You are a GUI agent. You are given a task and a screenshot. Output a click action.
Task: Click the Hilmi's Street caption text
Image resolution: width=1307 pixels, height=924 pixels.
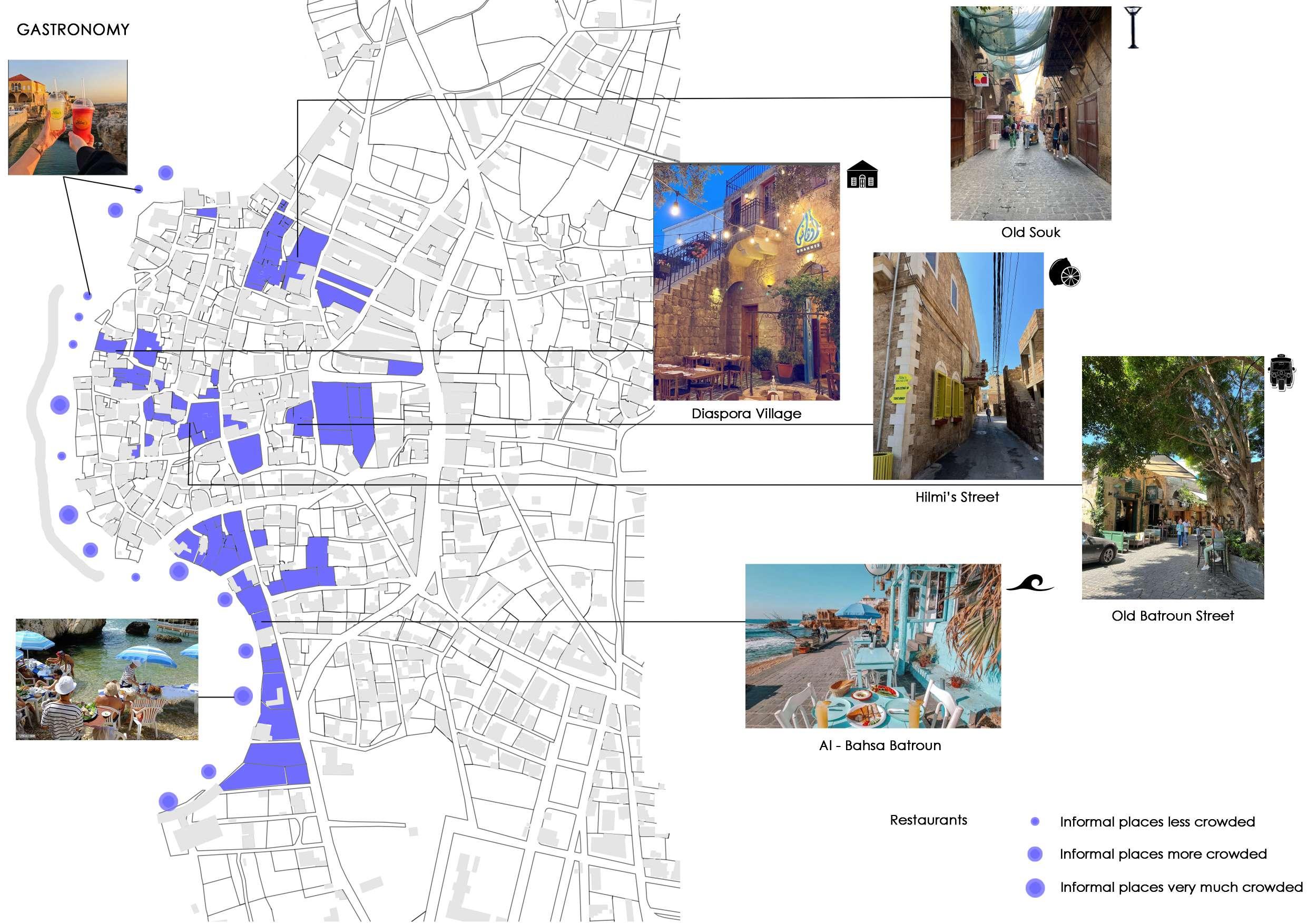(x=957, y=497)
